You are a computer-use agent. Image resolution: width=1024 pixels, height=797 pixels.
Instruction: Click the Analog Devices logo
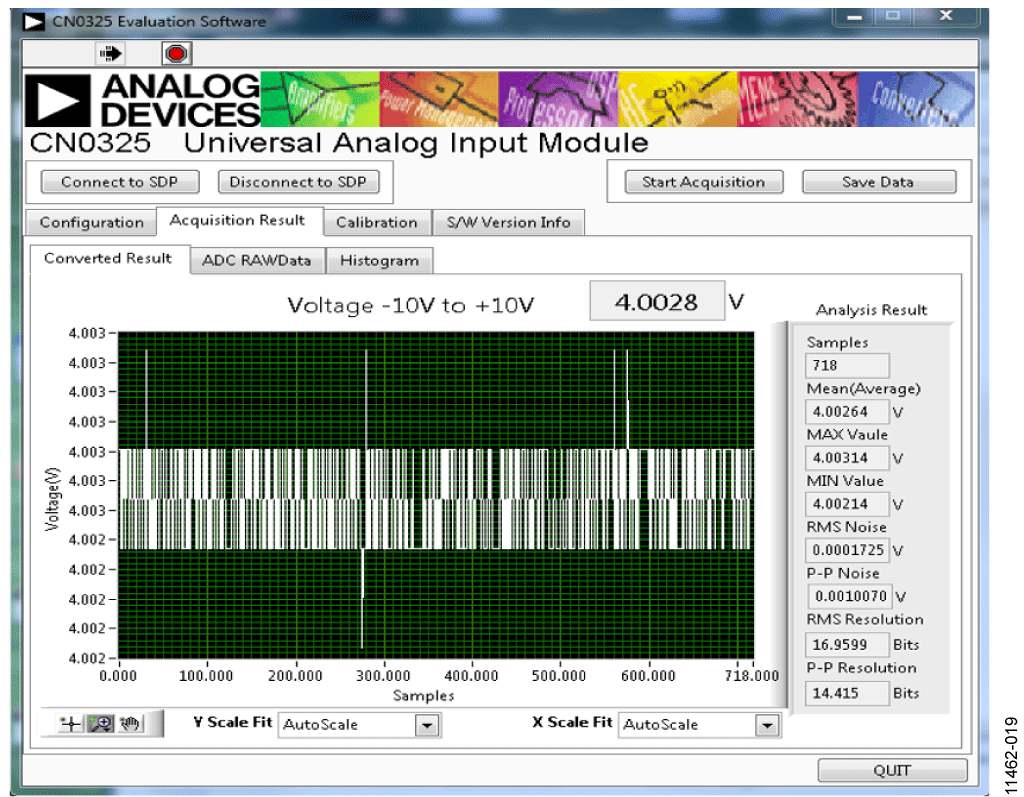(x=142, y=100)
